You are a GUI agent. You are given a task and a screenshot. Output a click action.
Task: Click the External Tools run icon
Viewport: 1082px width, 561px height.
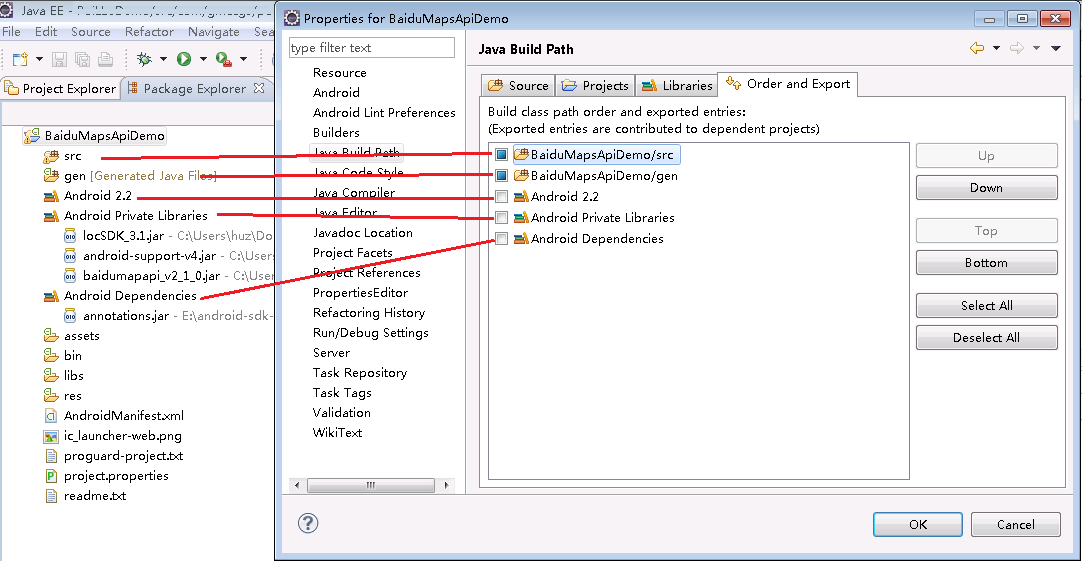click(x=224, y=59)
